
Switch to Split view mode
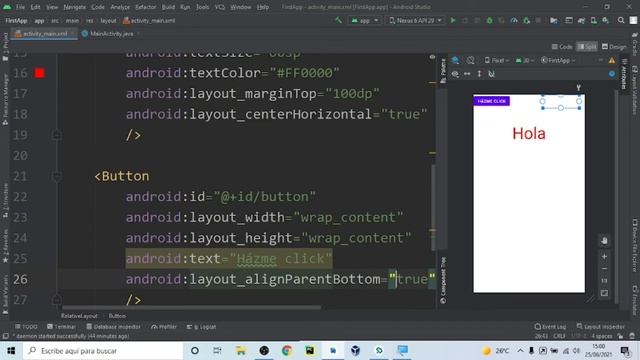[587, 47]
